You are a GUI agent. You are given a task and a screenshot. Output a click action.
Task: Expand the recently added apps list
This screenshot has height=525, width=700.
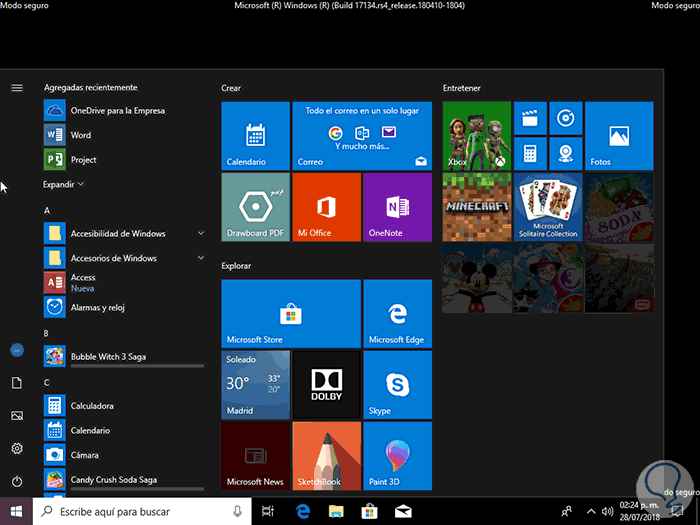click(x=64, y=185)
